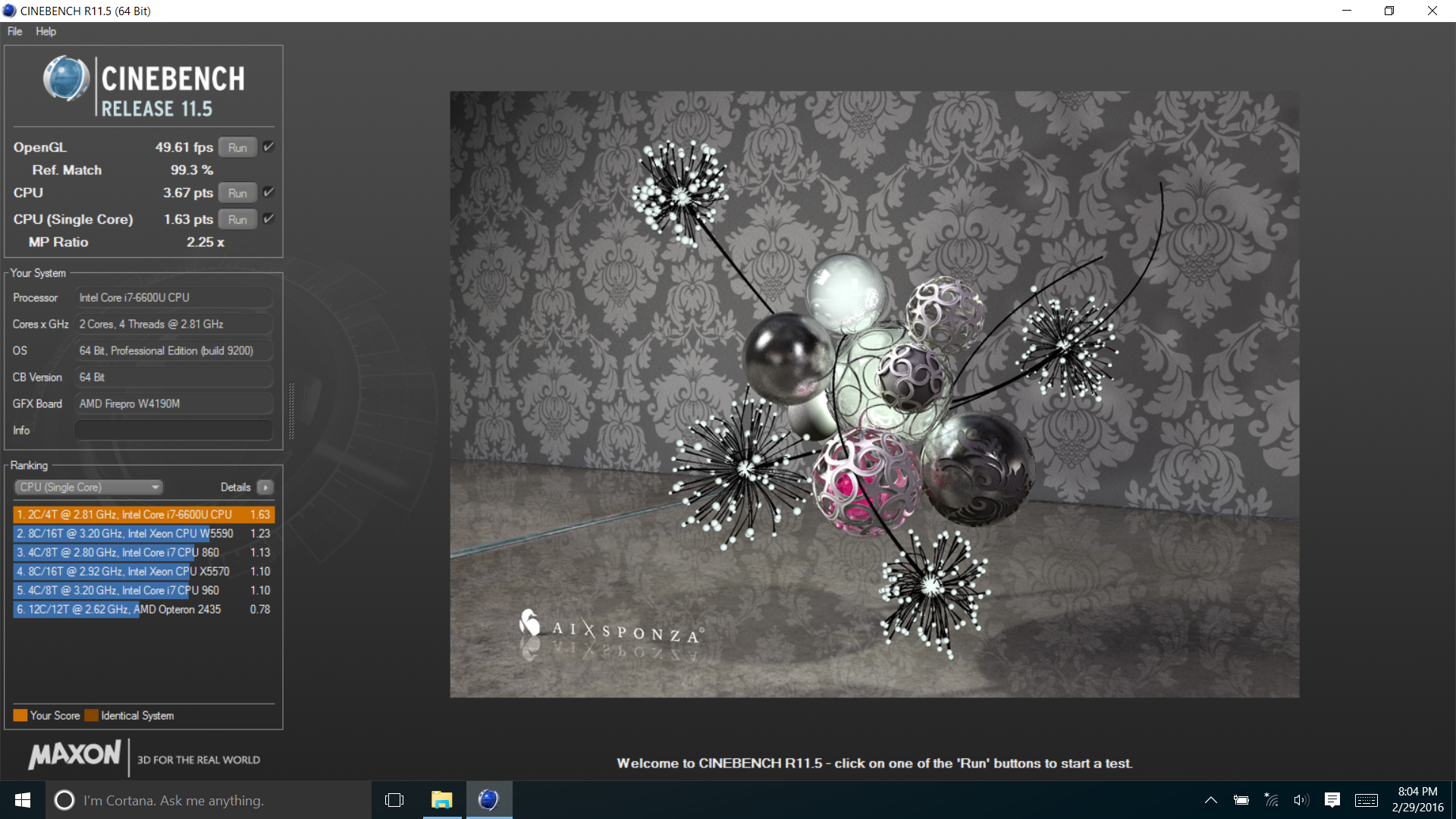Toggle the CPU Single Core checkbox
The width and height of the screenshot is (1456, 819).
coord(268,219)
